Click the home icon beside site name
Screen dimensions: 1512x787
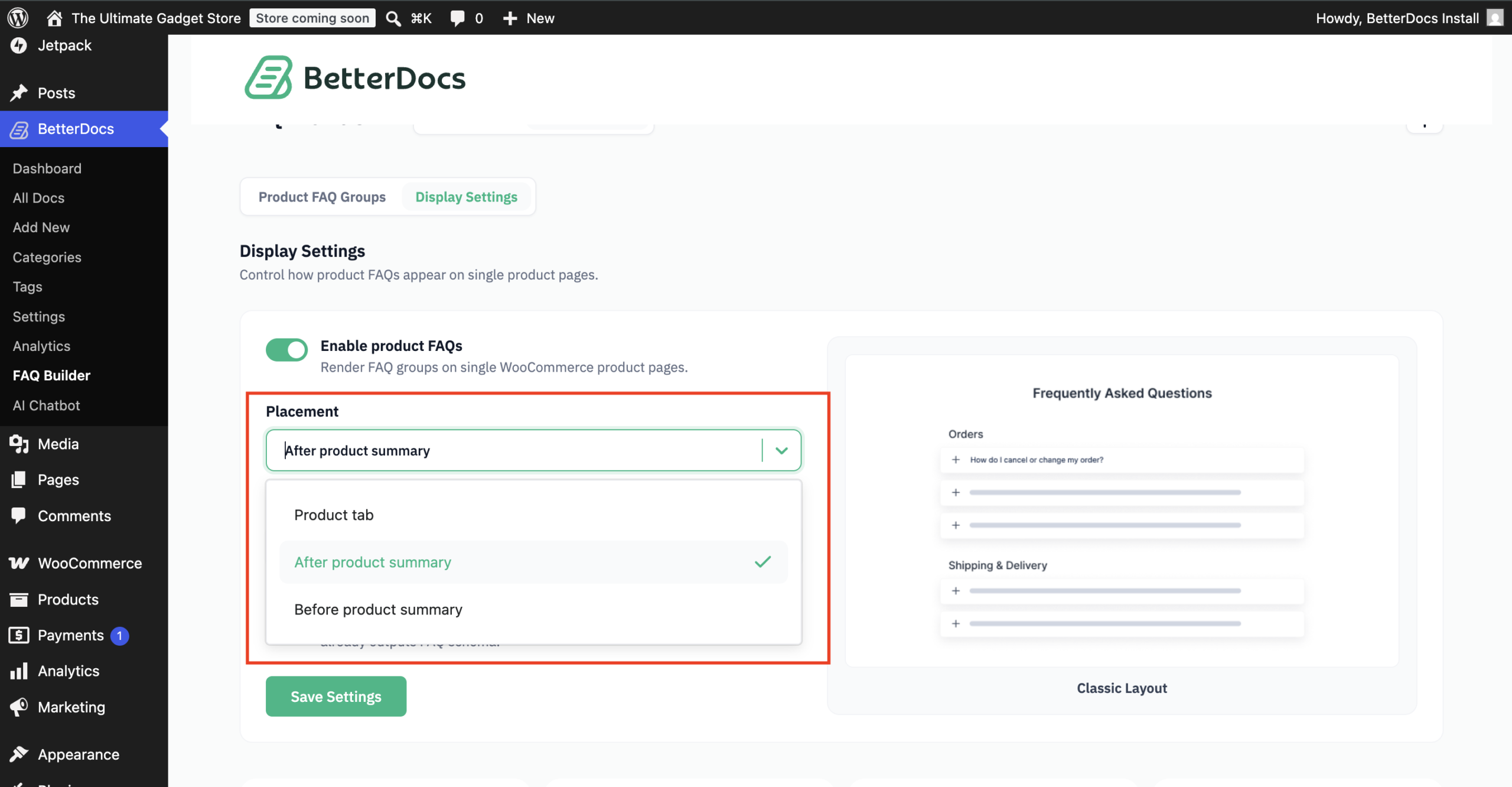tap(54, 18)
